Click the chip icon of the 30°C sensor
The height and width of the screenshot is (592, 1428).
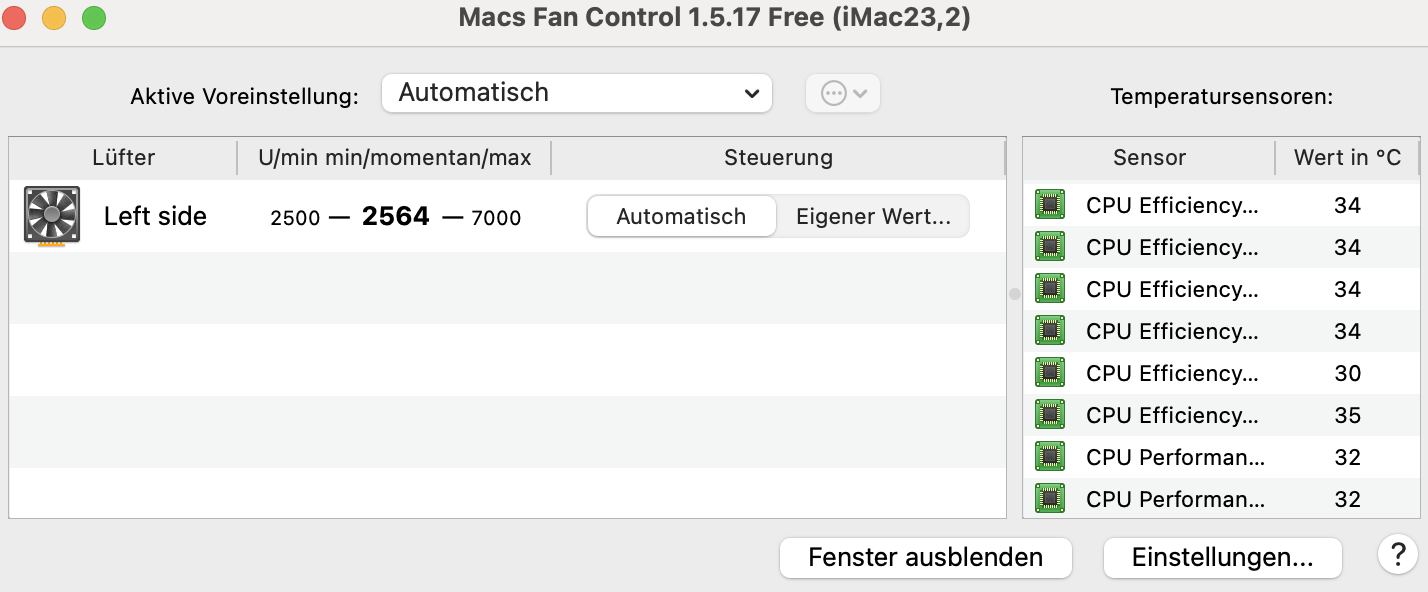(1050, 373)
